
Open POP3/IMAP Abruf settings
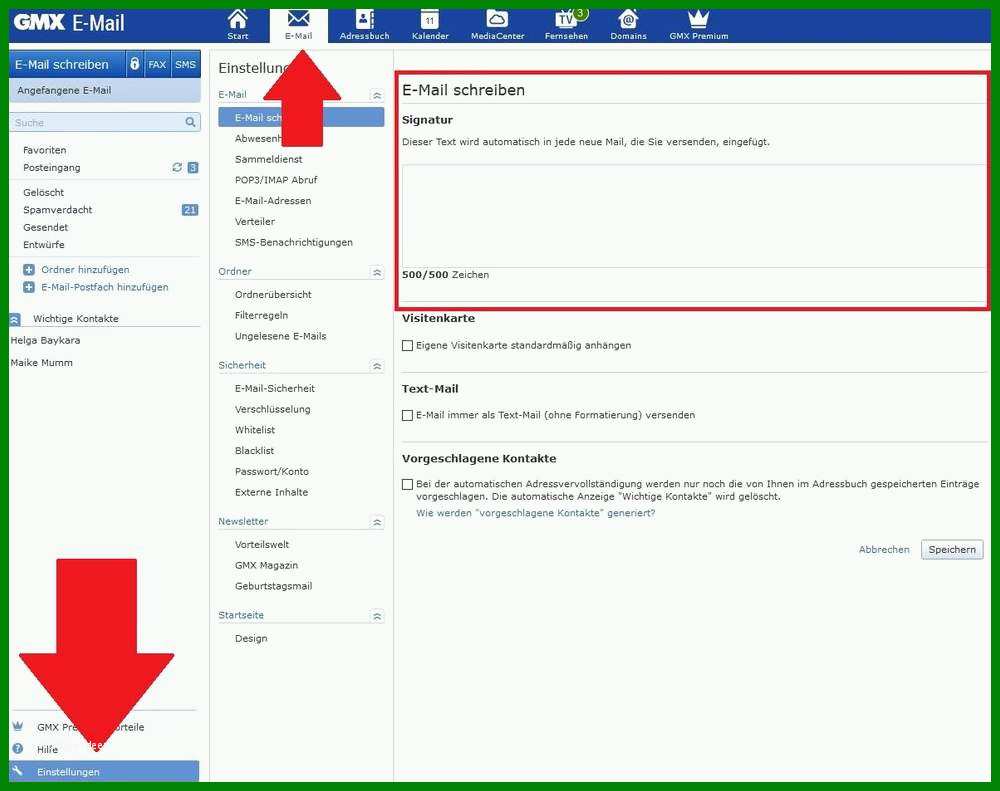tap(276, 180)
